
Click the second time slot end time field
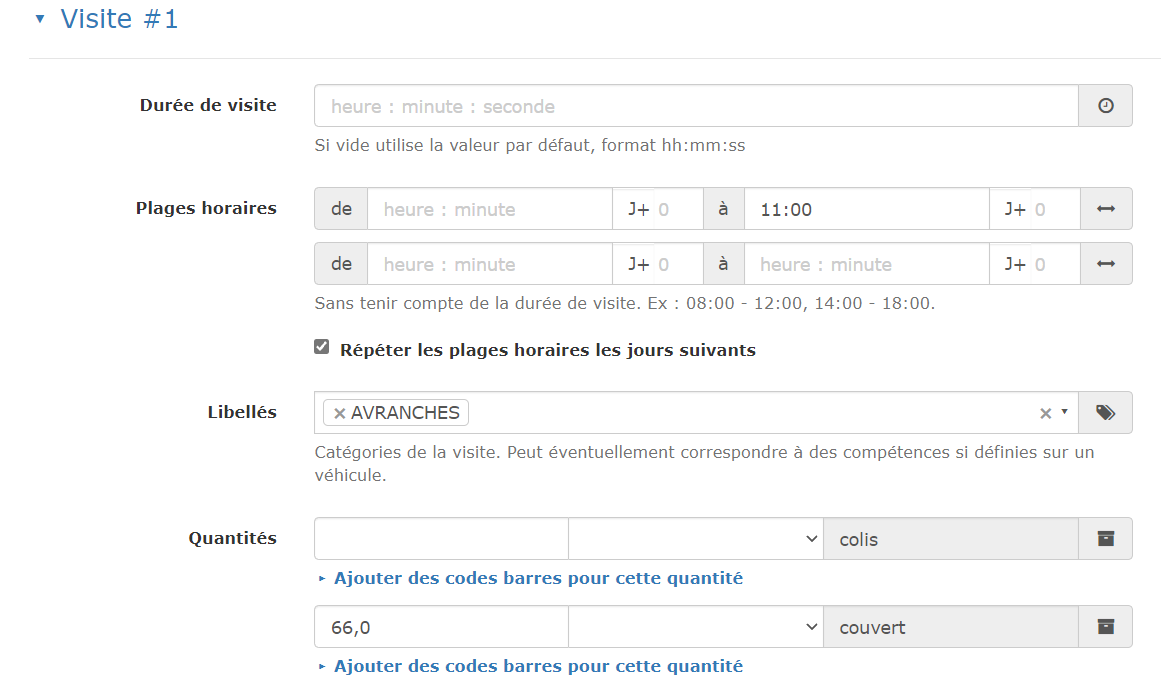coord(866,264)
